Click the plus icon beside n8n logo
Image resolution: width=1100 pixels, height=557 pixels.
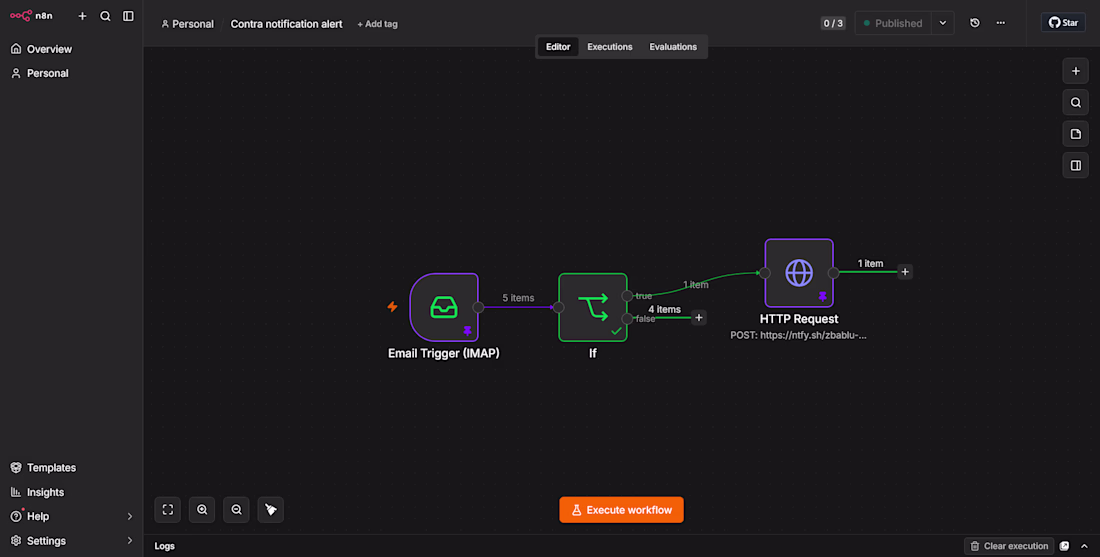coord(82,15)
